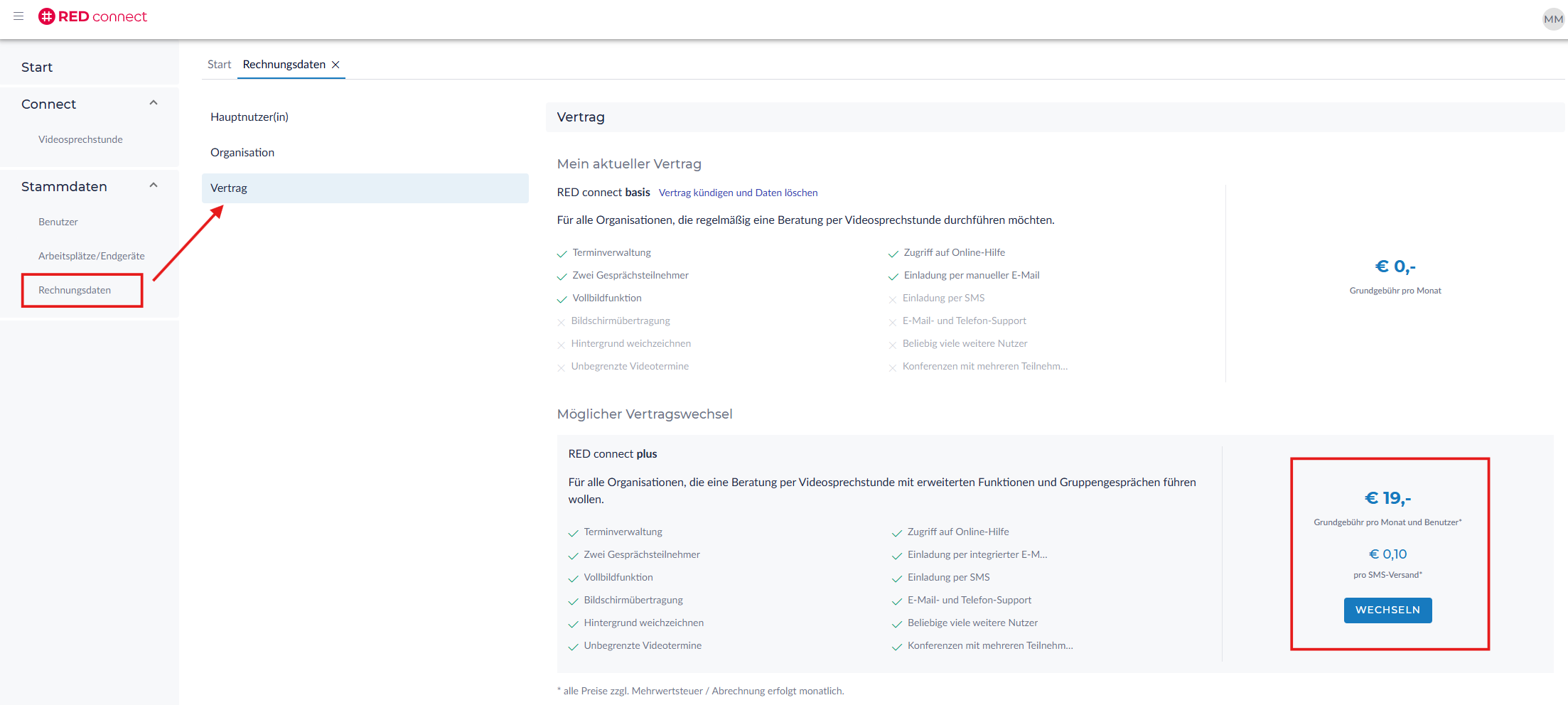1568x705 pixels.
Task: Open Videosprechstunde in the sidebar
Action: pyautogui.click(x=80, y=139)
